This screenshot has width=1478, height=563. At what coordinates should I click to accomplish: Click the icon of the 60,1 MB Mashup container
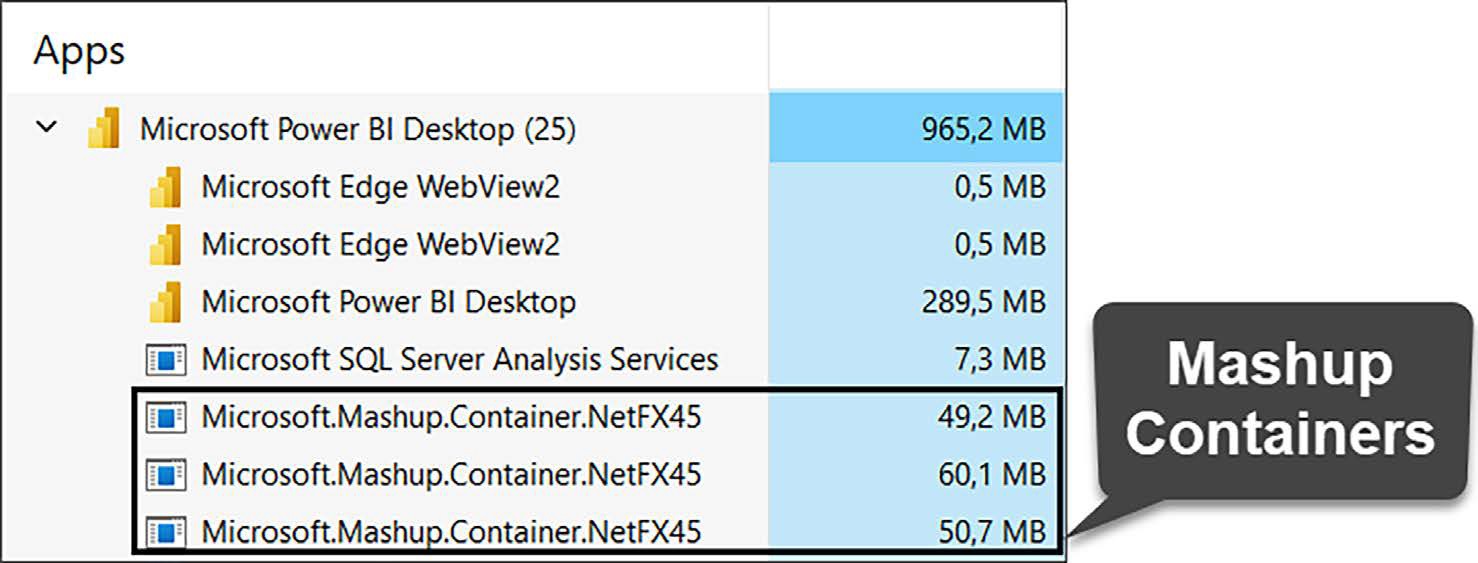pos(166,474)
